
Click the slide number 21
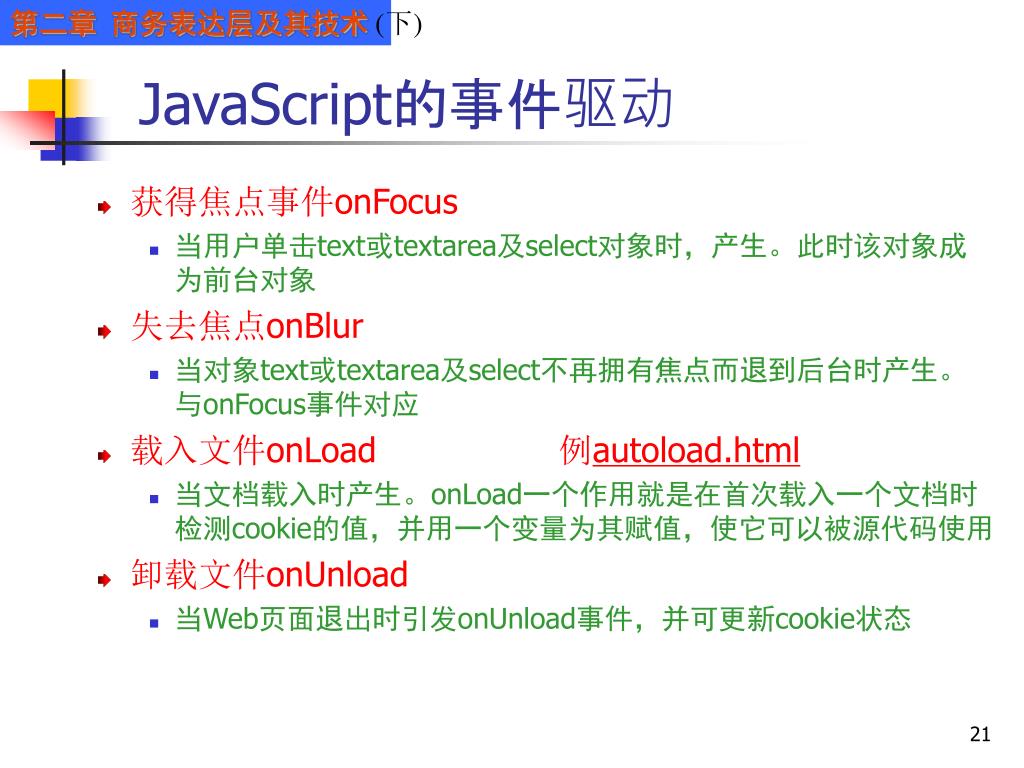pos(980,734)
